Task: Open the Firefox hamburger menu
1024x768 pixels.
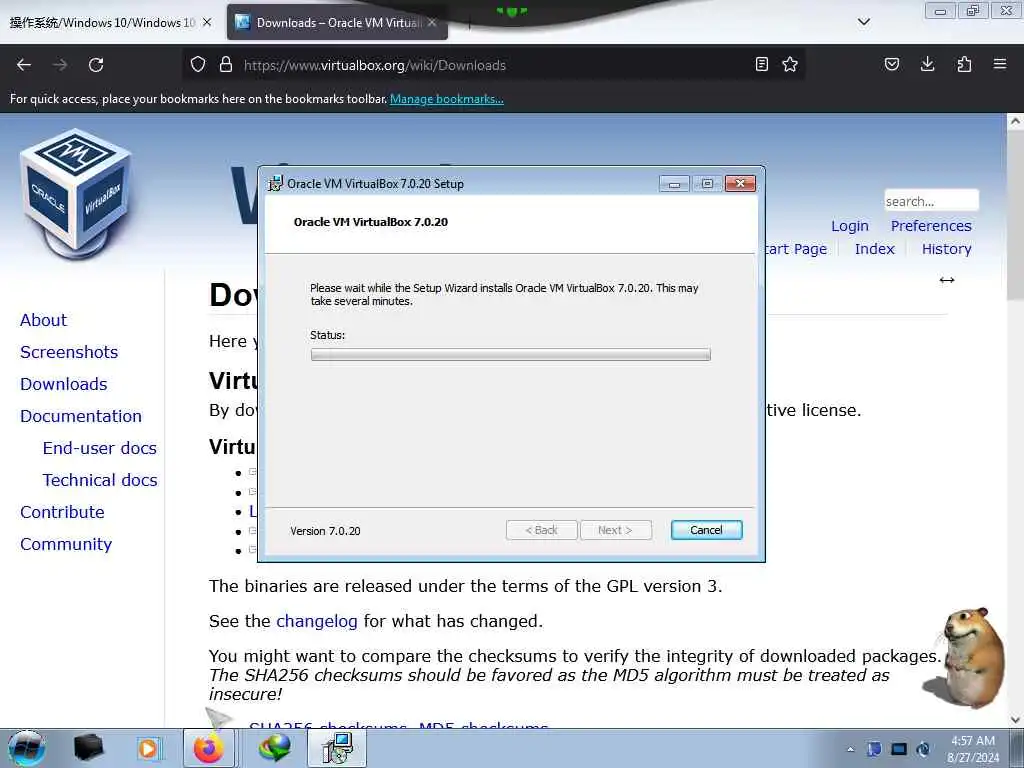Action: (x=1000, y=64)
